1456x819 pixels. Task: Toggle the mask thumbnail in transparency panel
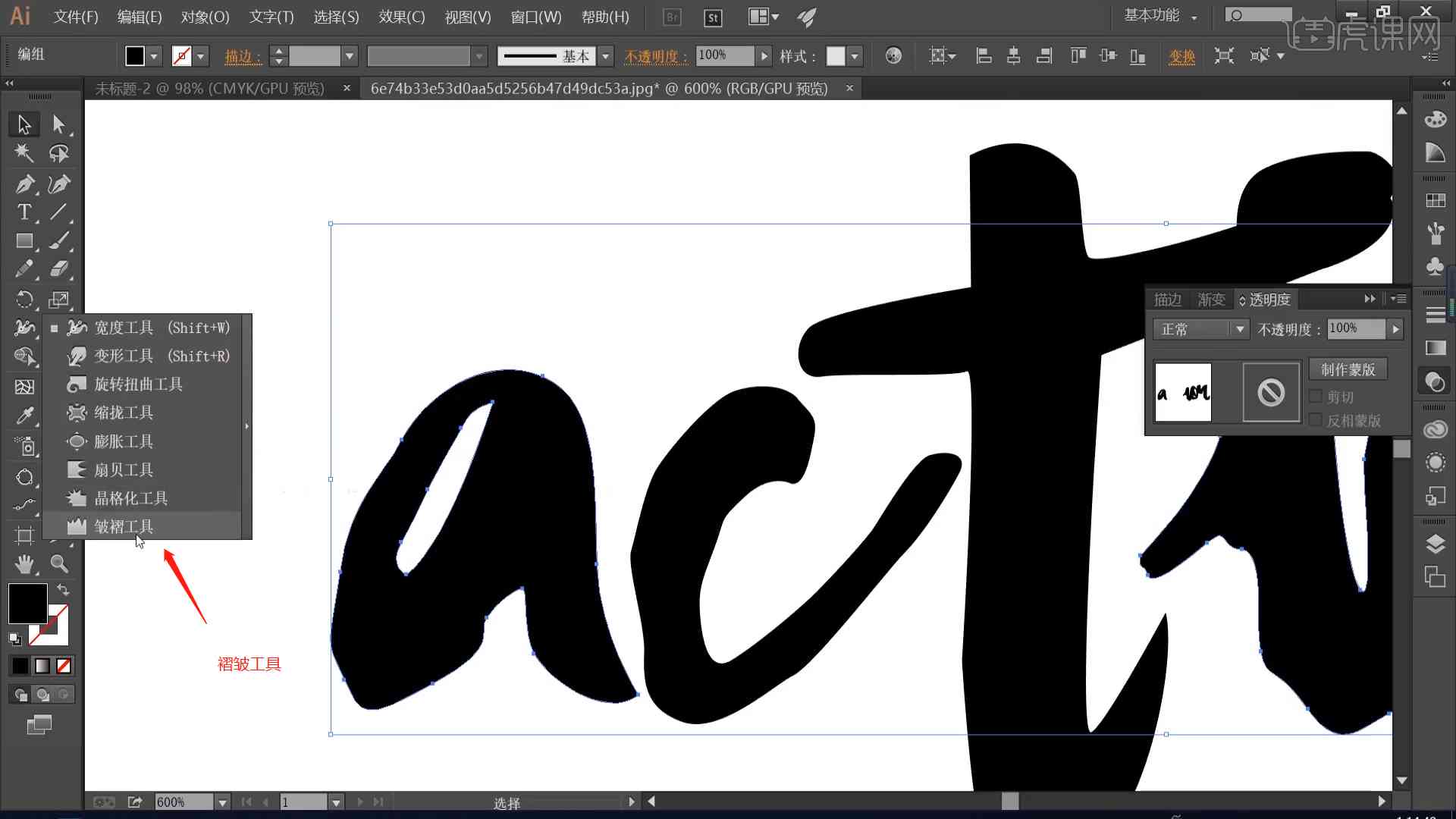[1271, 391]
